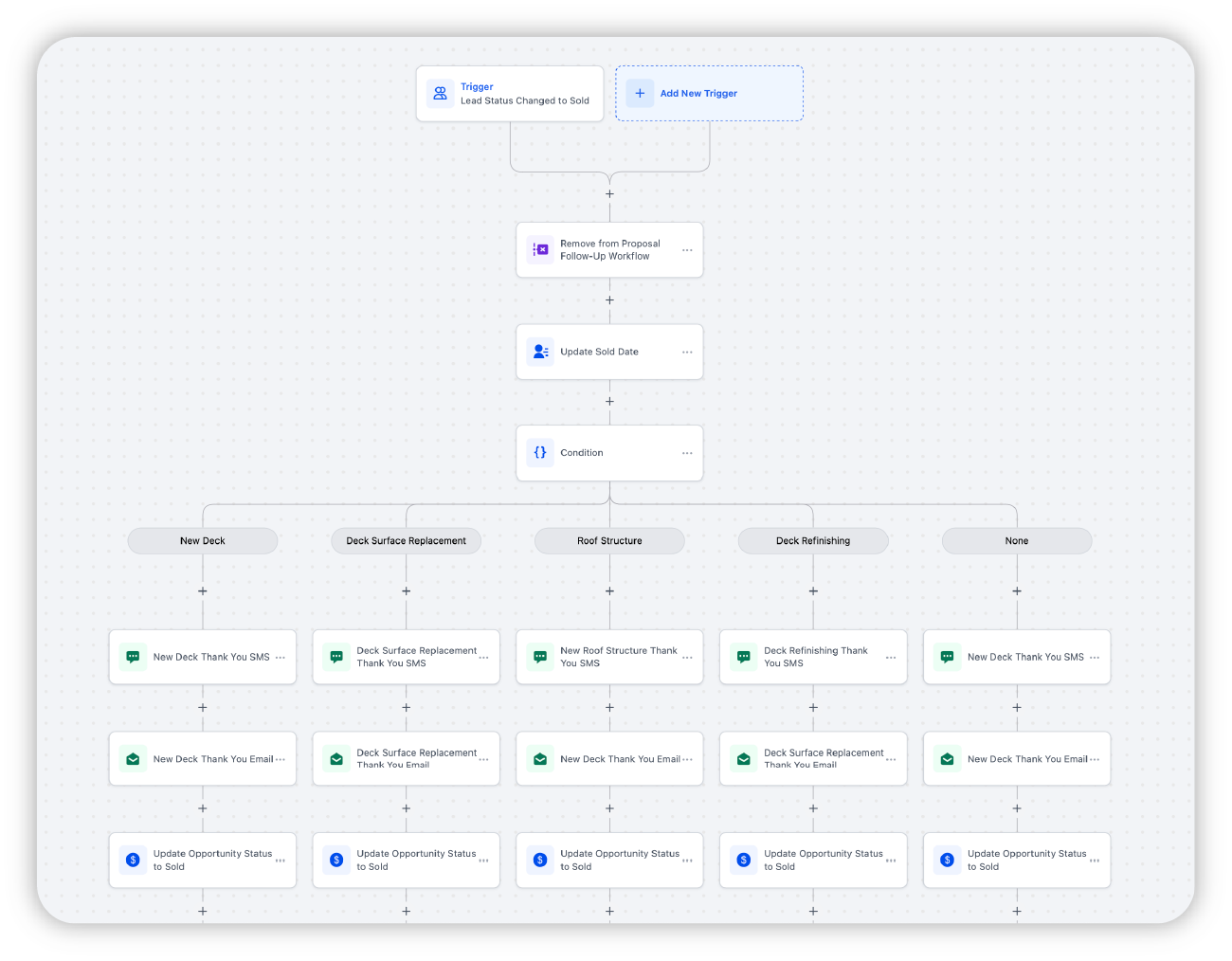
Task: Click the SMS icon on New Roof Structure Thank You SMS
Action: [540, 656]
